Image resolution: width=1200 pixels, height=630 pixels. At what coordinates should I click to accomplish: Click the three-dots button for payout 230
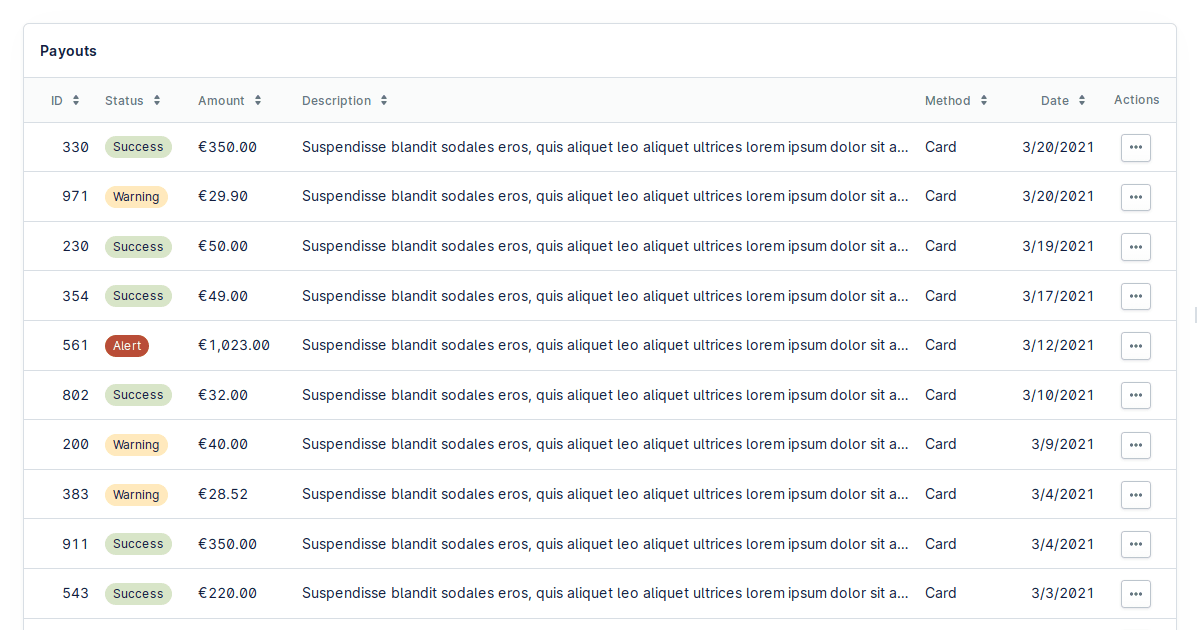point(1135,247)
